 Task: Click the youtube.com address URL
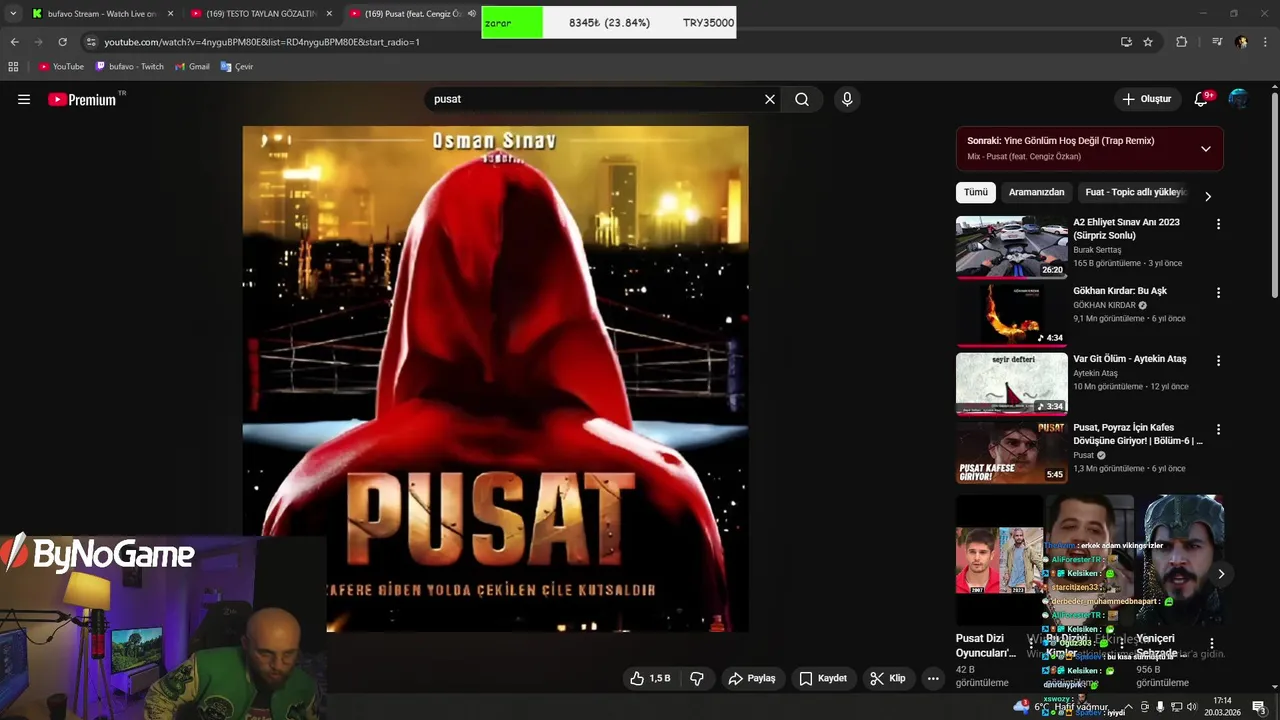pyautogui.click(x=262, y=42)
